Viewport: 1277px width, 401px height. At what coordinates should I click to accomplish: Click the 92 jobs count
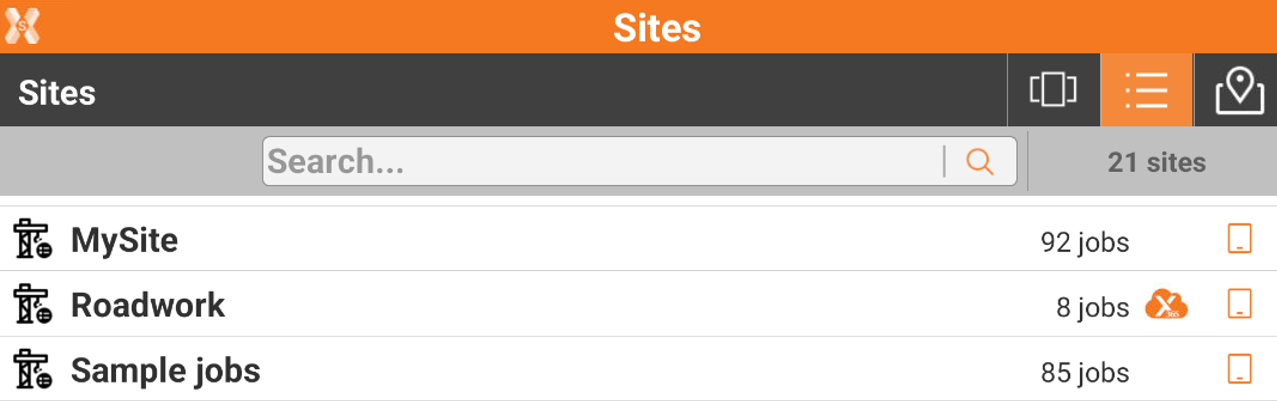pos(1084,242)
